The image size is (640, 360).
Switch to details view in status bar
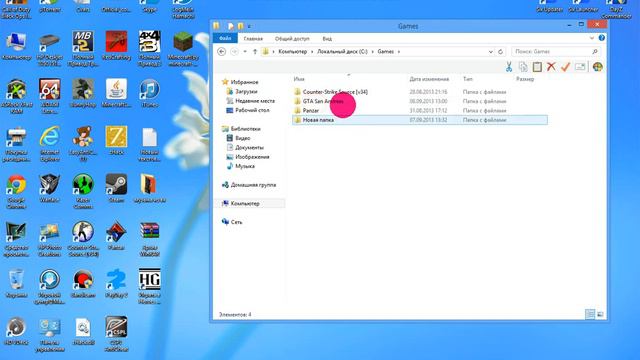[590, 314]
